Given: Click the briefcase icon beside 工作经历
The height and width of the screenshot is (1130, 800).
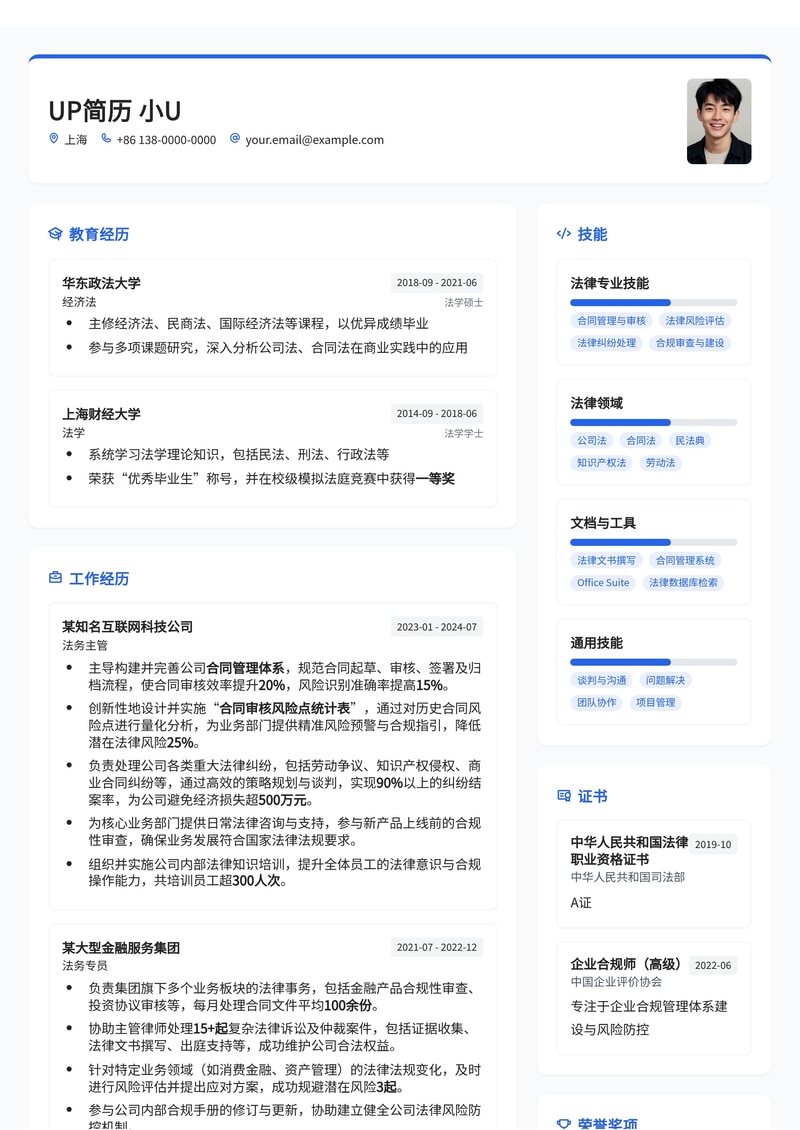Looking at the screenshot, I should (x=55, y=578).
